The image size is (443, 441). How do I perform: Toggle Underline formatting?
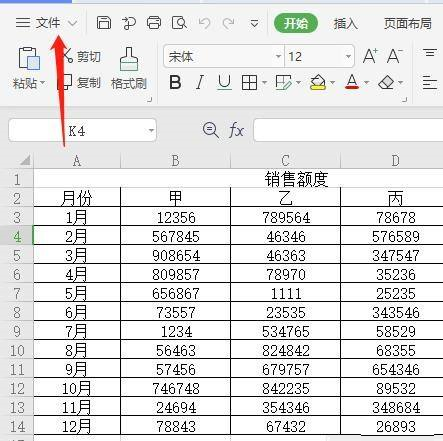coord(224,82)
